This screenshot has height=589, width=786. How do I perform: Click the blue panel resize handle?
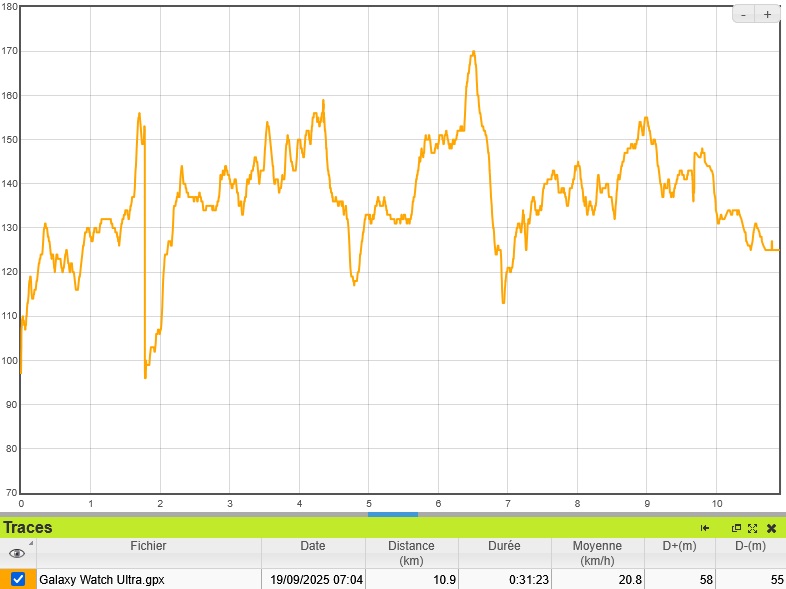pyautogui.click(x=393, y=514)
